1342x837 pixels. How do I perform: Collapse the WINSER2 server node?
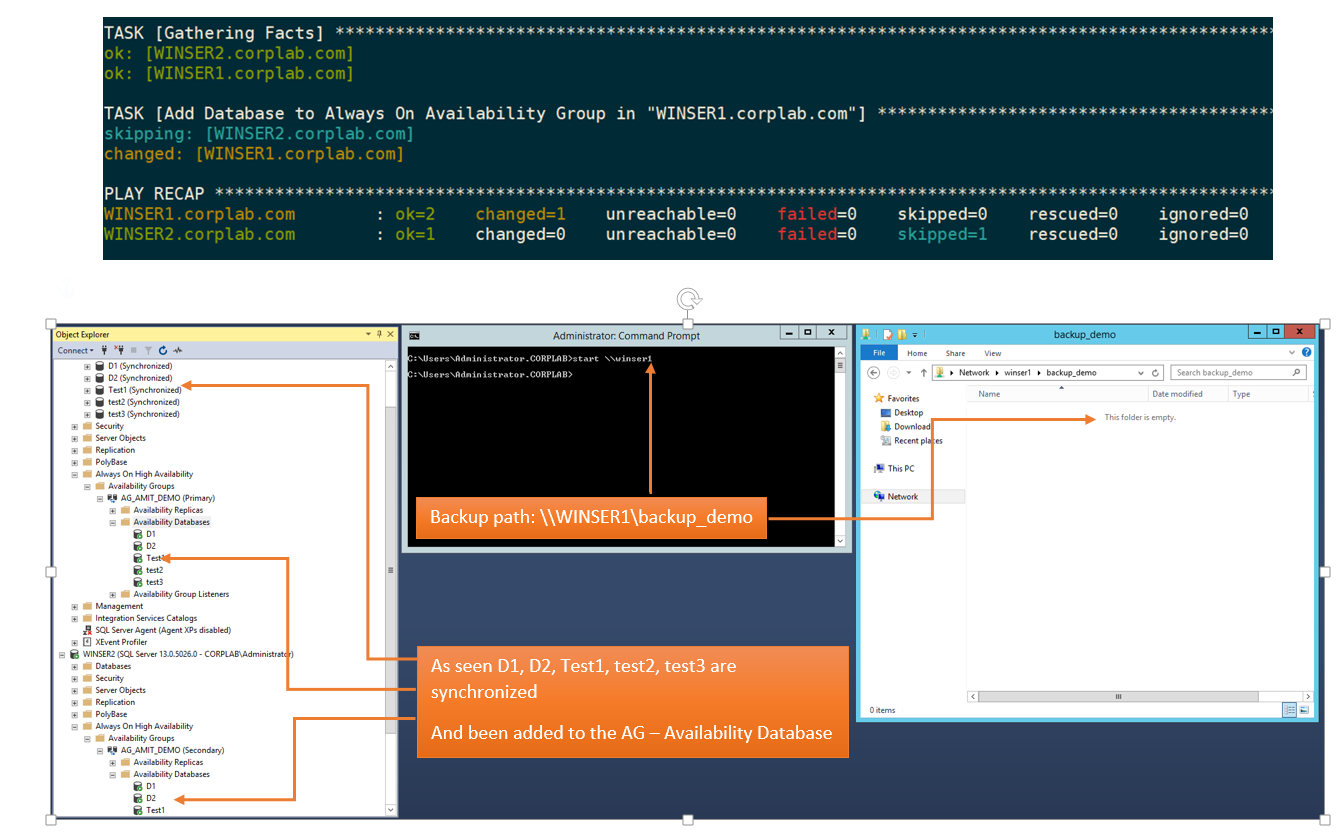pyautogui.click(x=62, y=654)
